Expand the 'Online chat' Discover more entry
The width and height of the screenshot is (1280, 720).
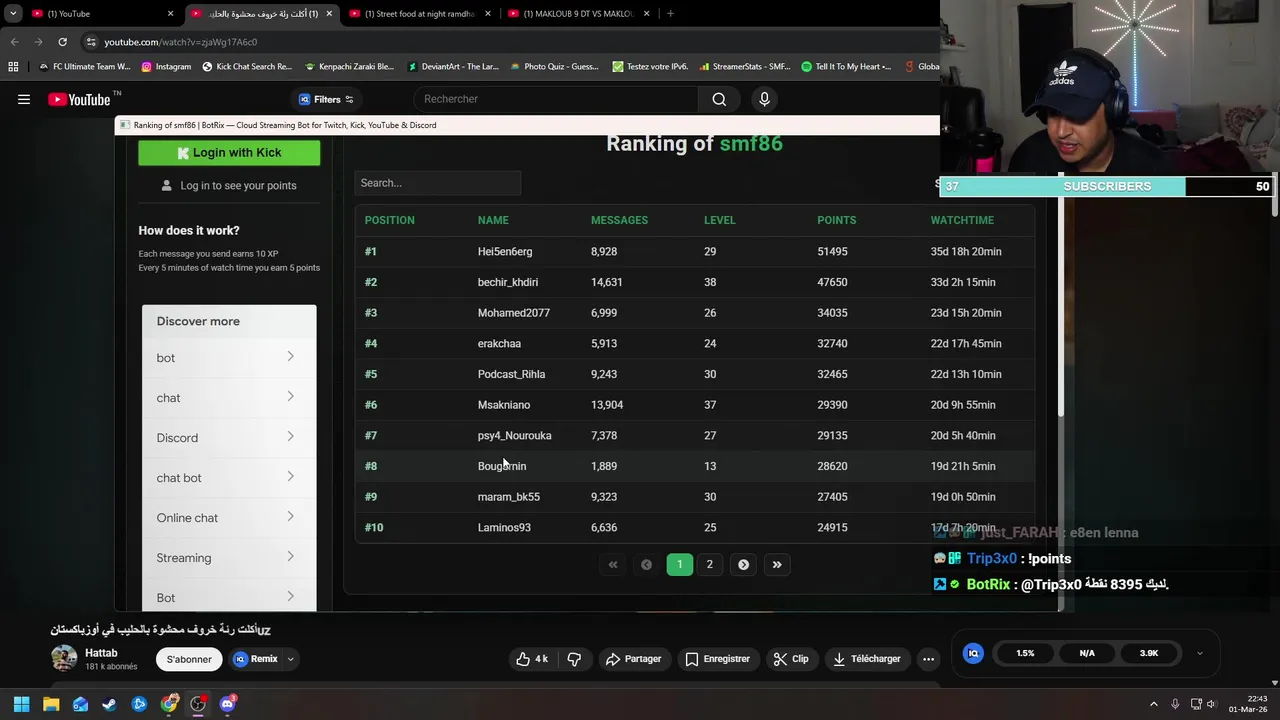point(229,517)
